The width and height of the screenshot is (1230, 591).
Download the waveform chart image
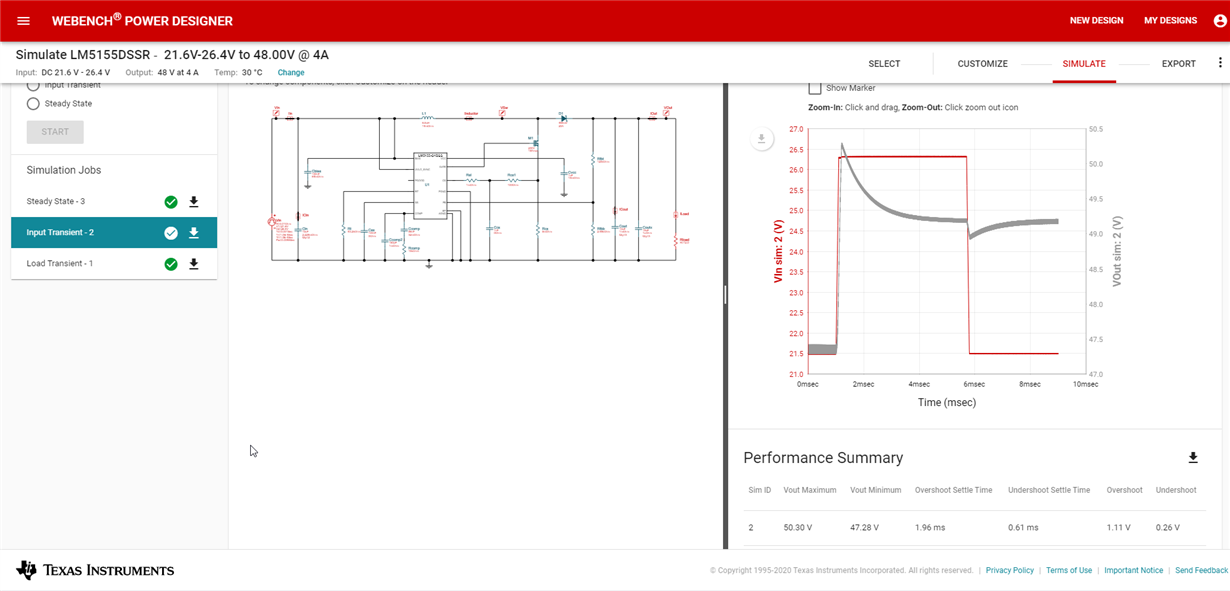(x=762, y=140)
